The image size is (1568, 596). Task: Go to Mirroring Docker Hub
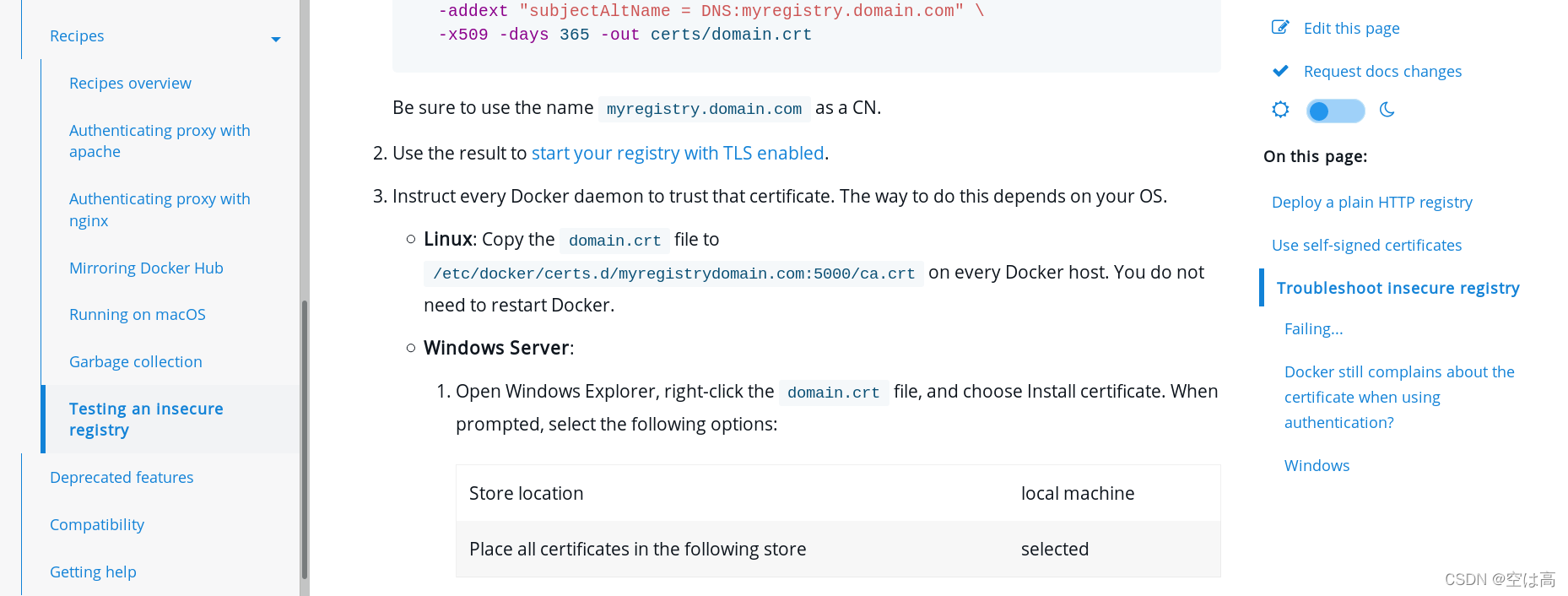tap(146, 268)
